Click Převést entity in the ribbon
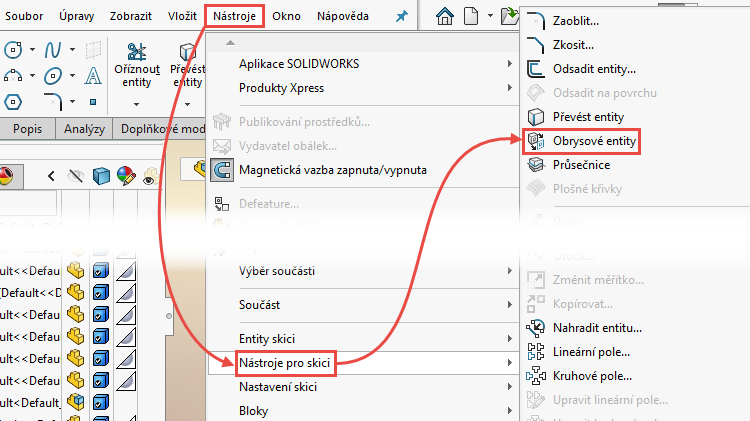The image size is (750, 421). (x=188, y=66)
